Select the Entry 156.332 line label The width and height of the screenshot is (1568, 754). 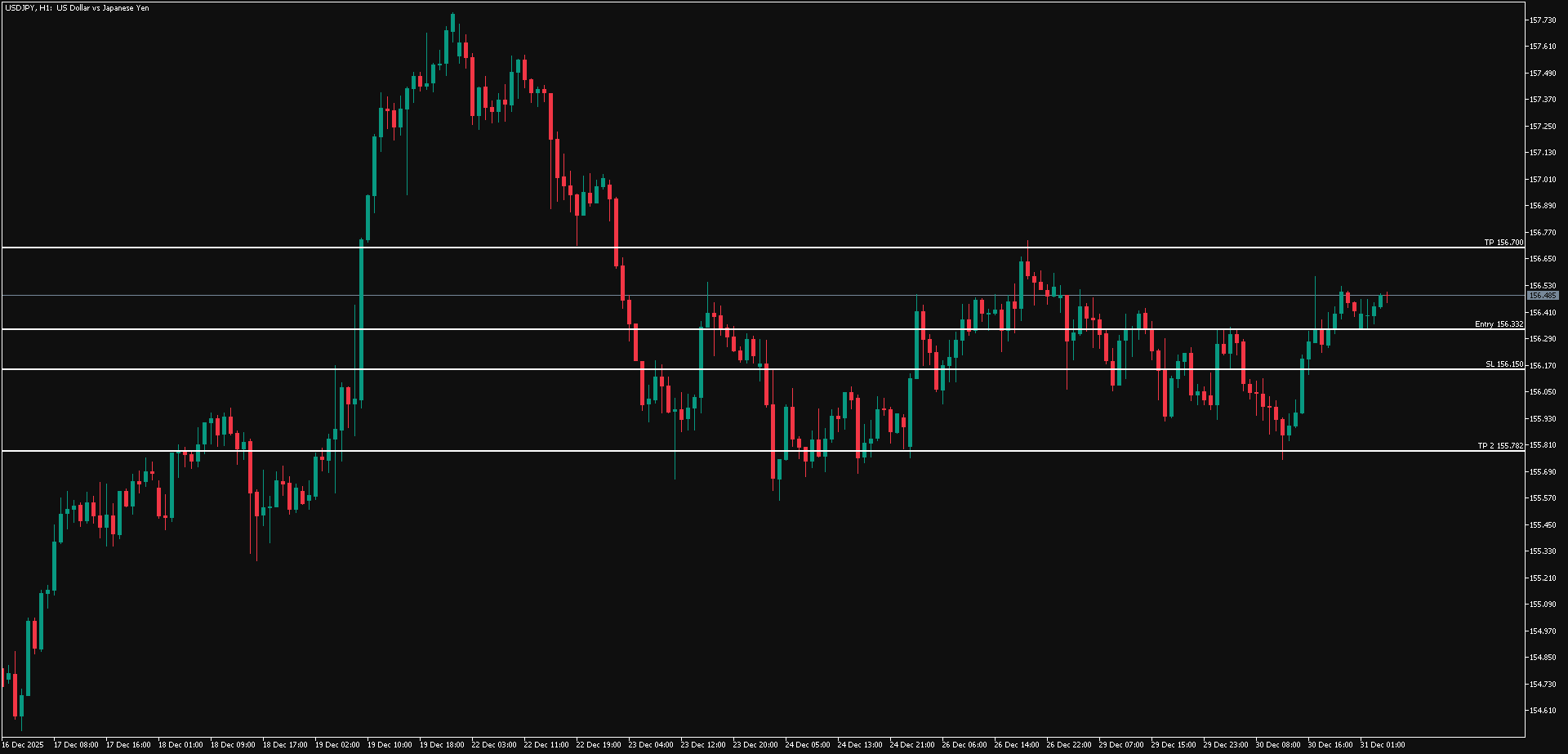[x=1499, y=324]
